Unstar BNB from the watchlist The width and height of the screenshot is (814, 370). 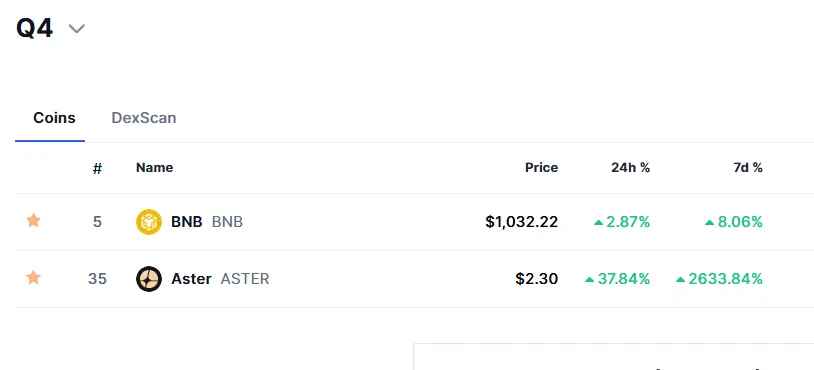point(33,221)
